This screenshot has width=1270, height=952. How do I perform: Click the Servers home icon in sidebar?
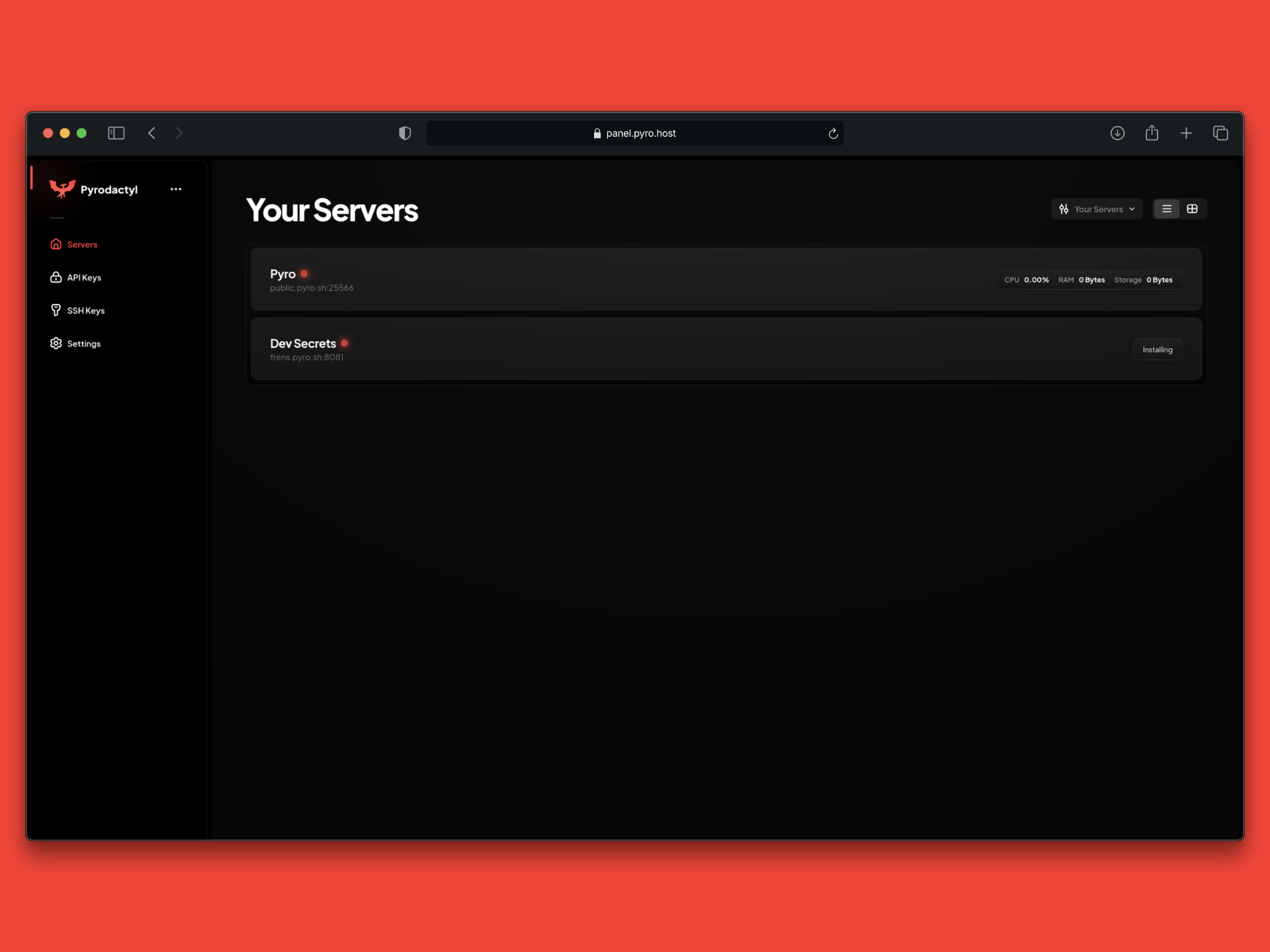point(56,245)
